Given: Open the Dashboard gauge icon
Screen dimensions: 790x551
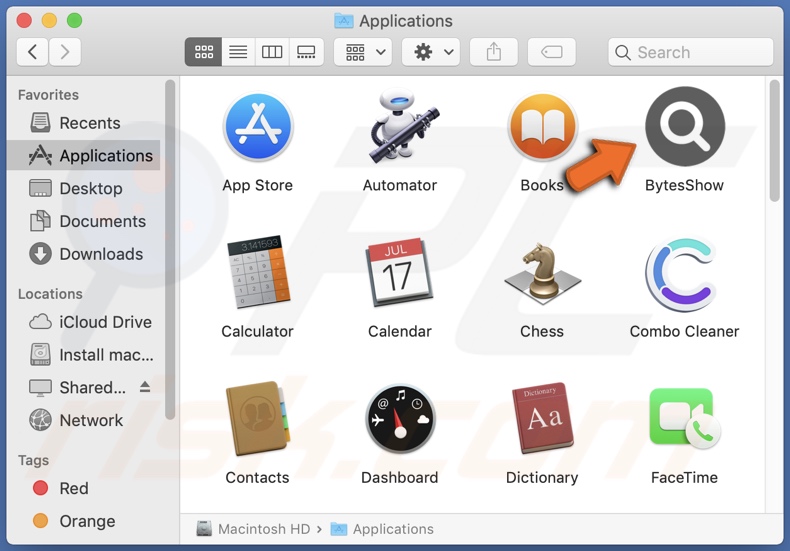Looking at the screenshot, I should (x=401, y=419).
